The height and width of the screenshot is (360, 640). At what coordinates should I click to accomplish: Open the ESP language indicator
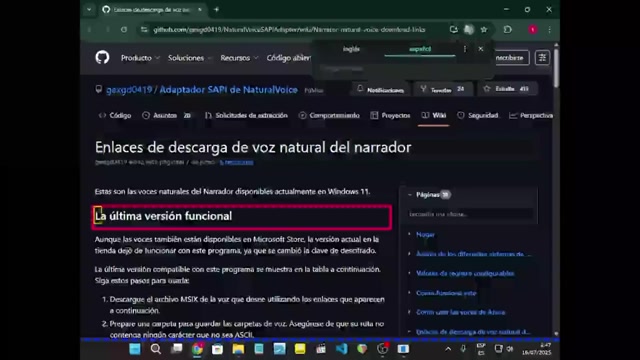[x=481, y=349]
